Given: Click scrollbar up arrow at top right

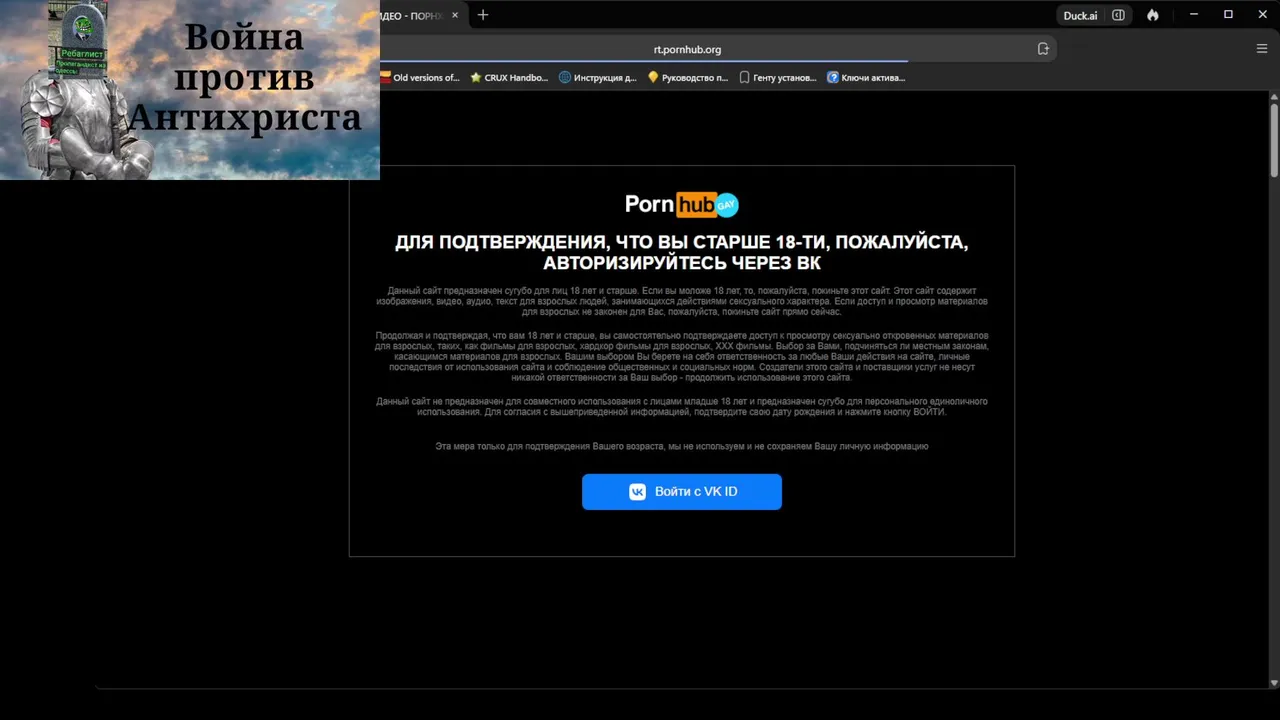Looking at the screenshot, I should (1274, 96).
